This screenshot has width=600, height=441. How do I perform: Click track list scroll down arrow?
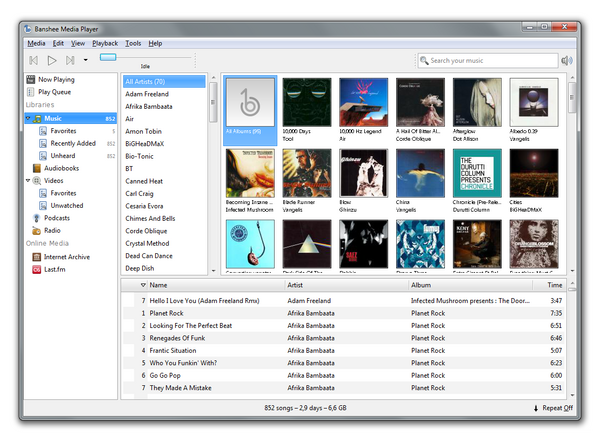point(572,395)
